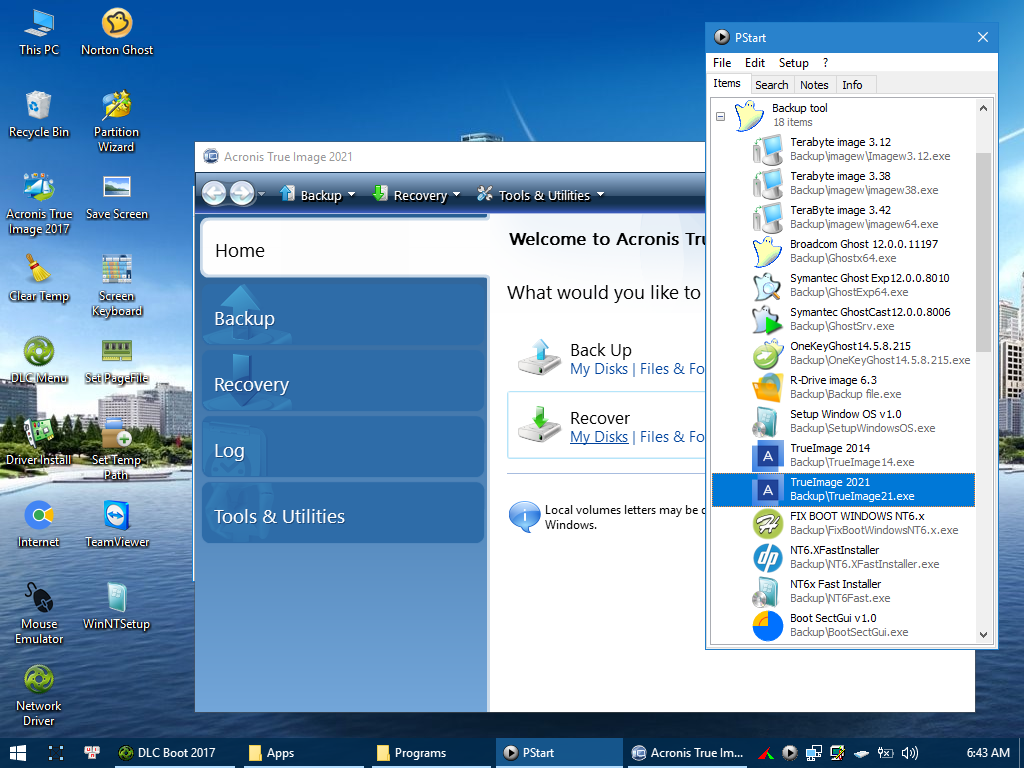Click the Boot SectGui v1.0 icon
This screenshot has width=1024, height=768.
767,625
